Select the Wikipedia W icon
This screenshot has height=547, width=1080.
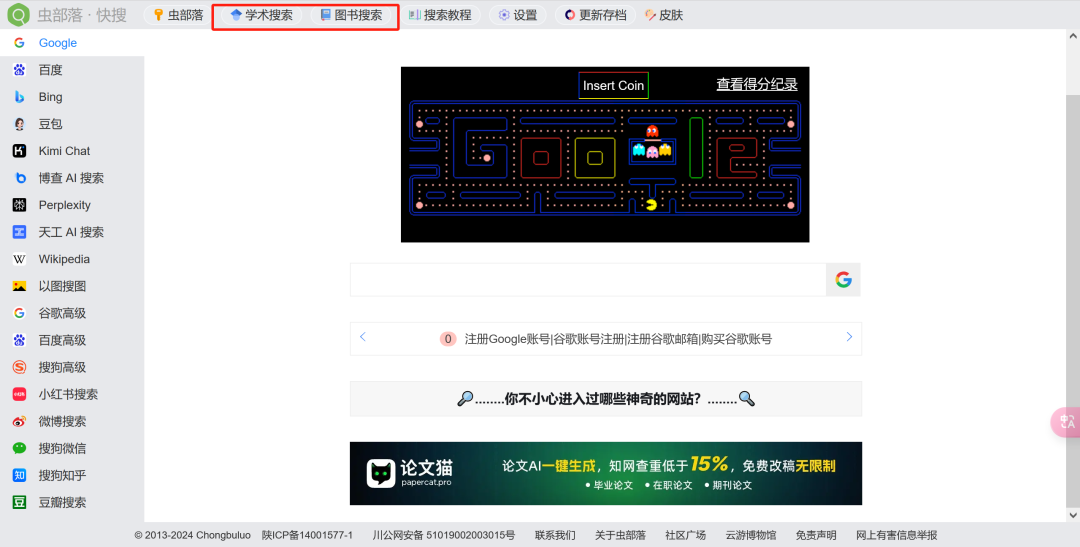click(19, 259)
